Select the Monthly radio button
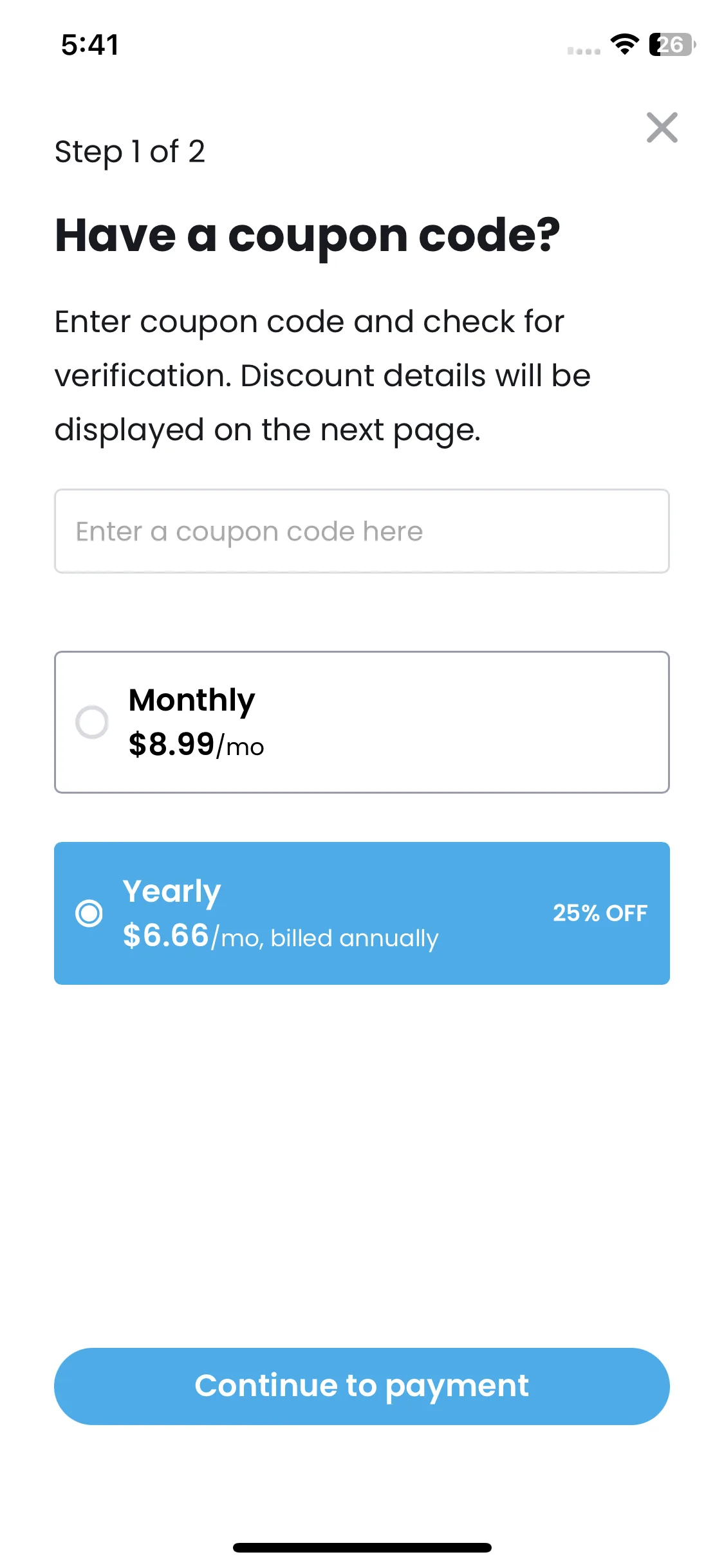The width and height of the screenshot is (724, 1568). point(92,722)
